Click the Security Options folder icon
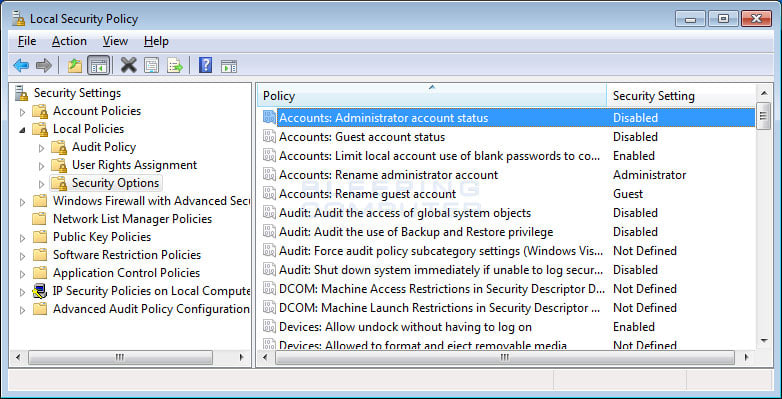Viewport: 782px width, 399px height. click(x=59, y=183)
